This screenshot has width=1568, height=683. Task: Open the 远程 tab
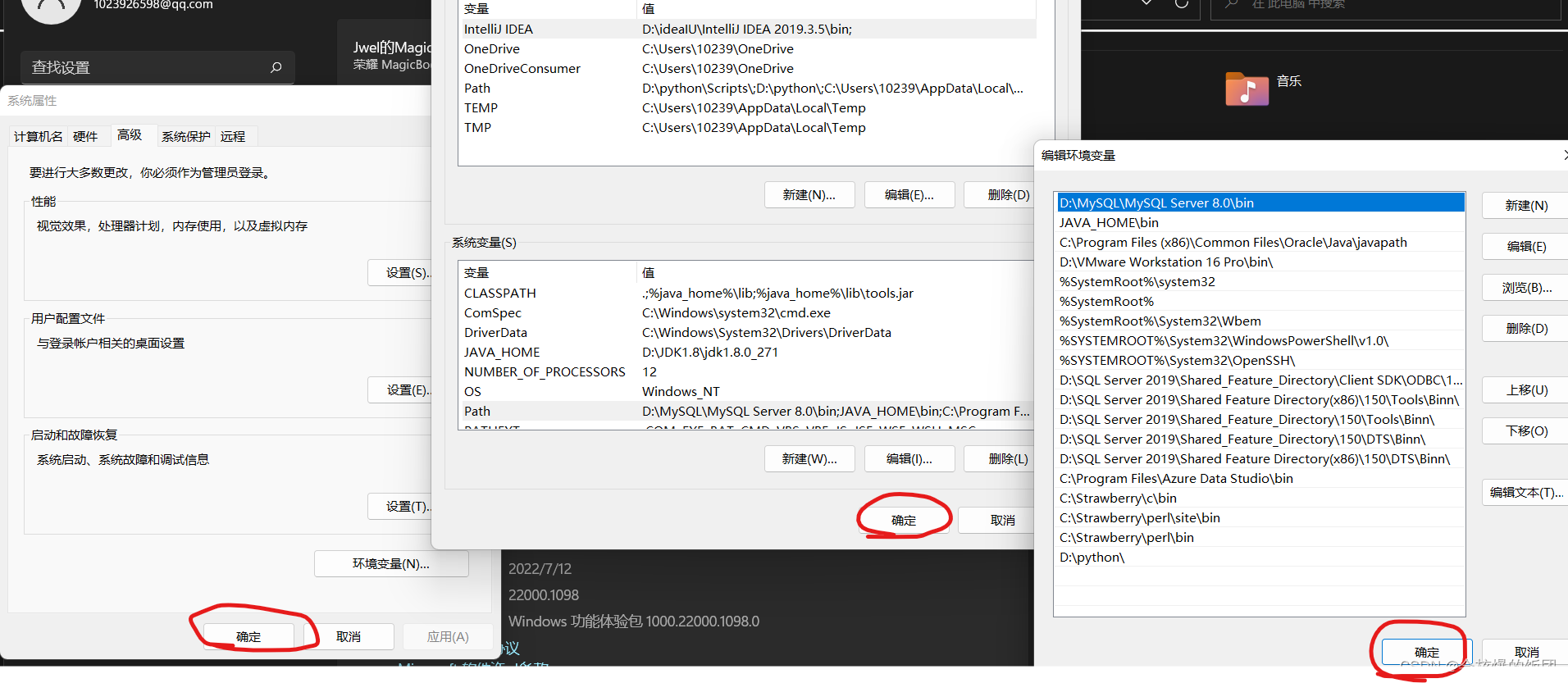[x=233, y=136]
